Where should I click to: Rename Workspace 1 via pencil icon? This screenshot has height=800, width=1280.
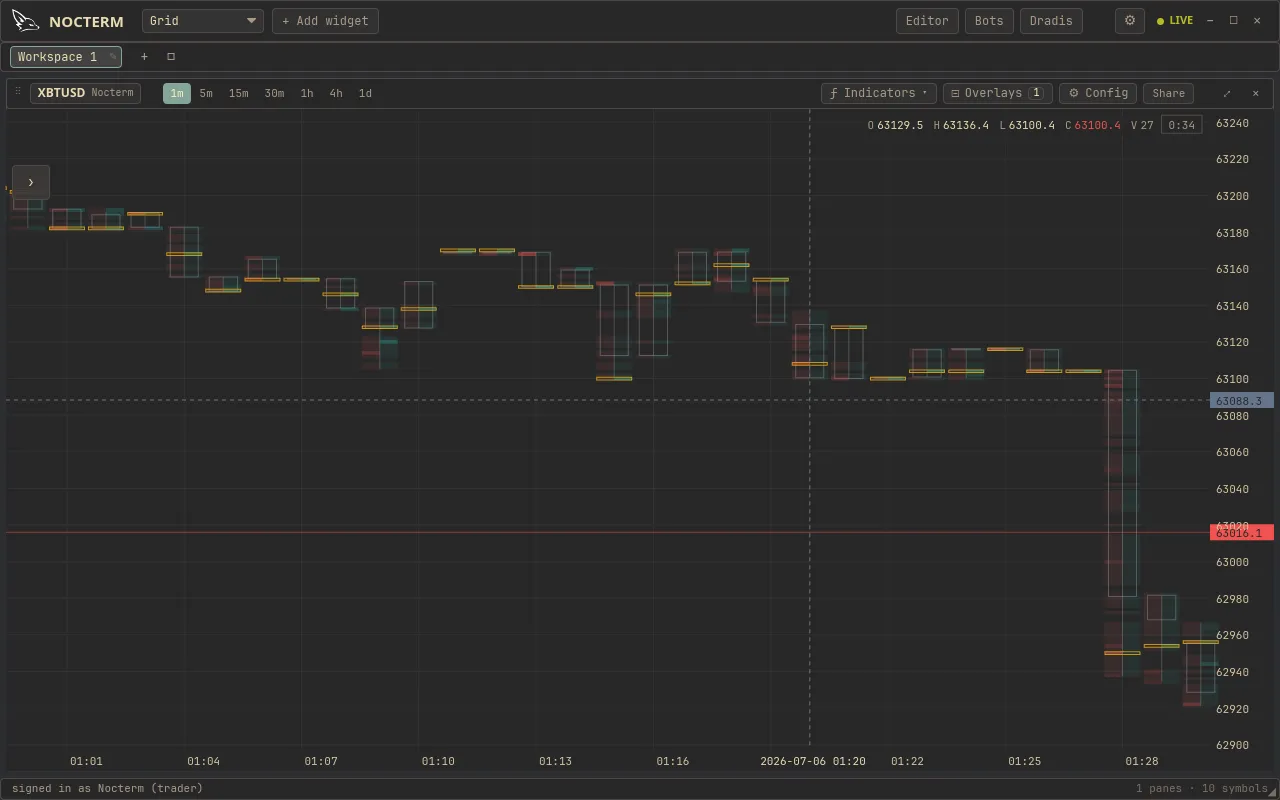pos(112,57)
